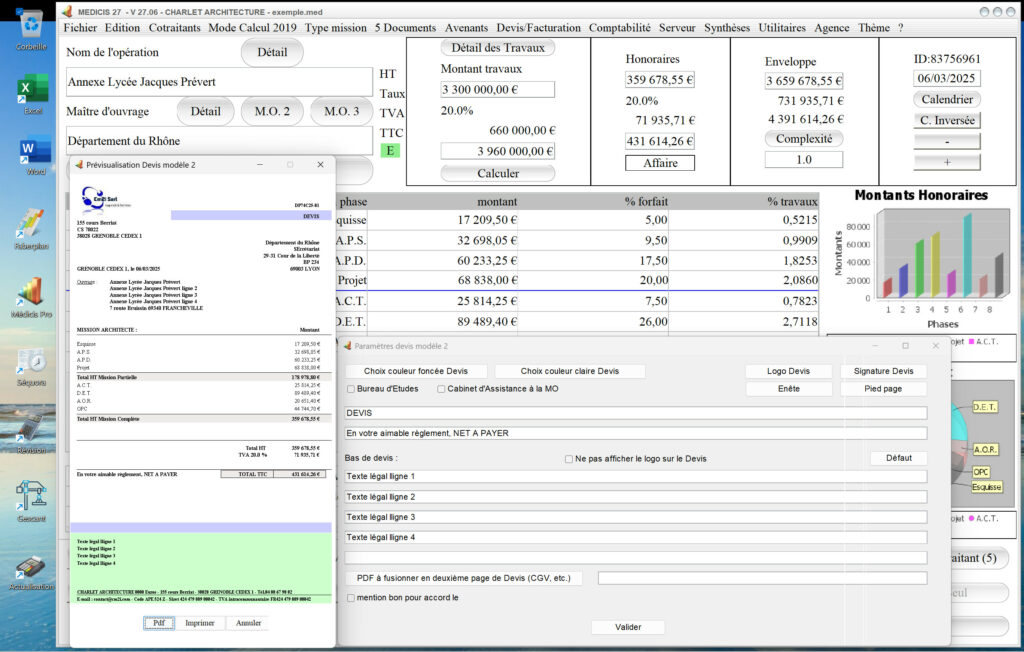Open the Mode Calcul 2019 menu
This screenshot has width=1024, height=652.
252,28
